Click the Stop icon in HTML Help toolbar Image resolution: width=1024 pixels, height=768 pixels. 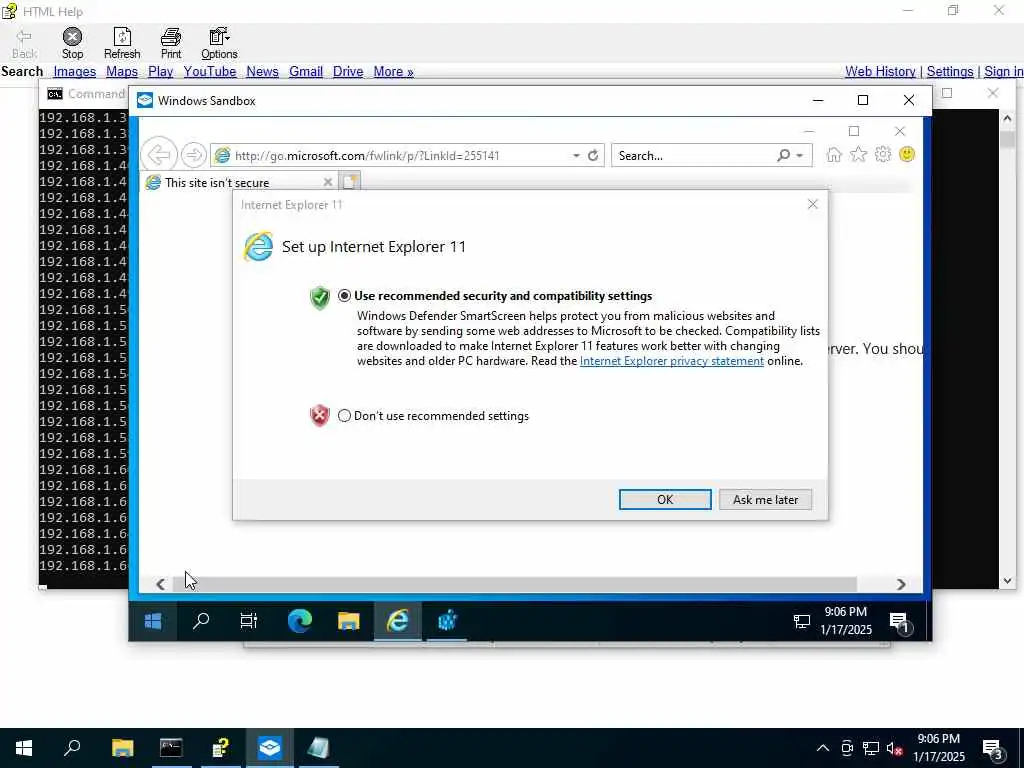pyautogui.click(x=72, y=43)
